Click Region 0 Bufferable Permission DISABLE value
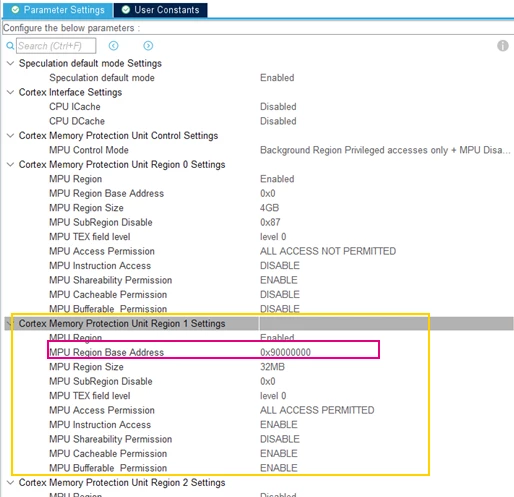The image size is (514, 497). click(x=280, y=309)
